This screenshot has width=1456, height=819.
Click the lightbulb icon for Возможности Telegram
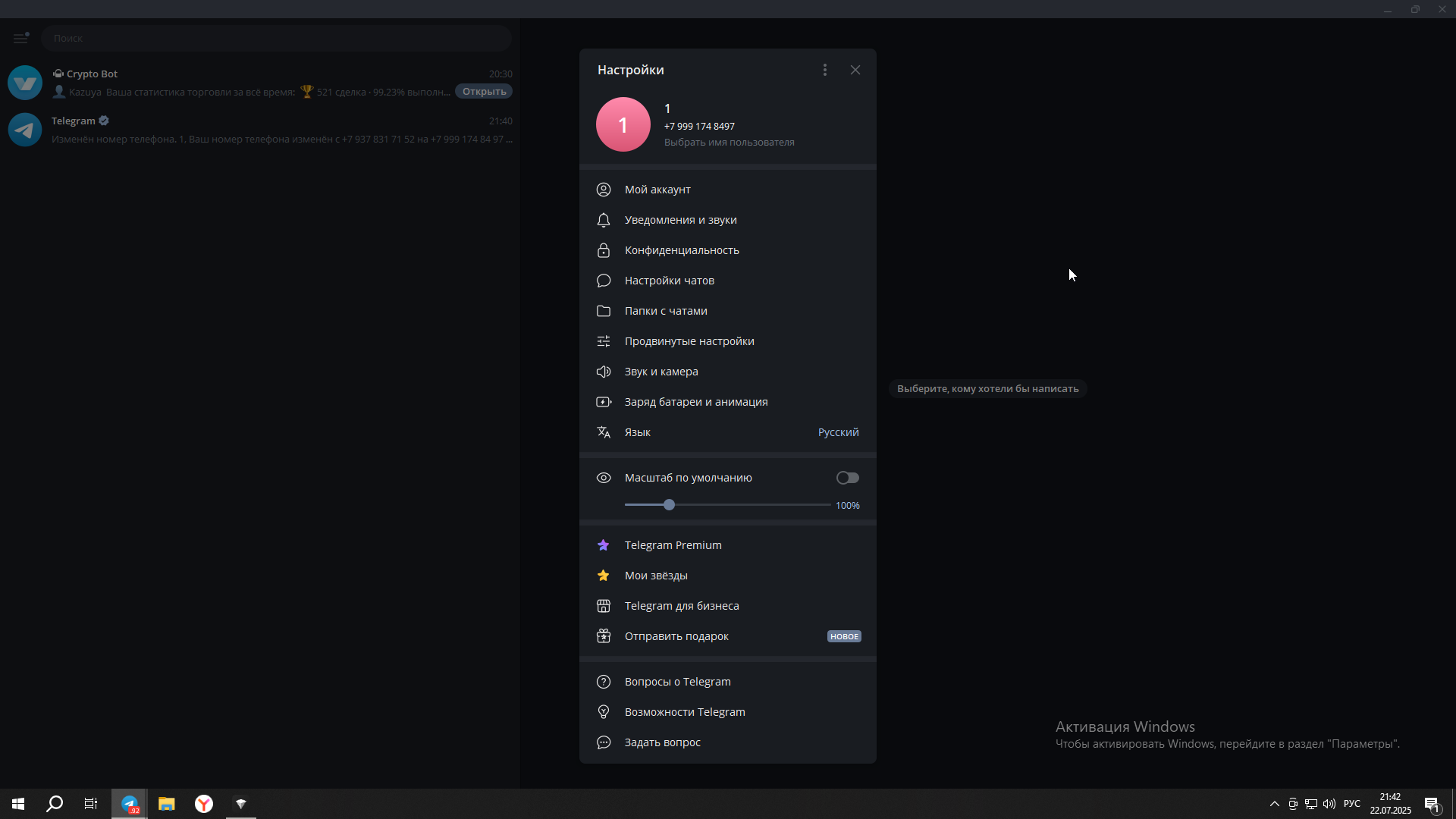[x=604, y=712]
